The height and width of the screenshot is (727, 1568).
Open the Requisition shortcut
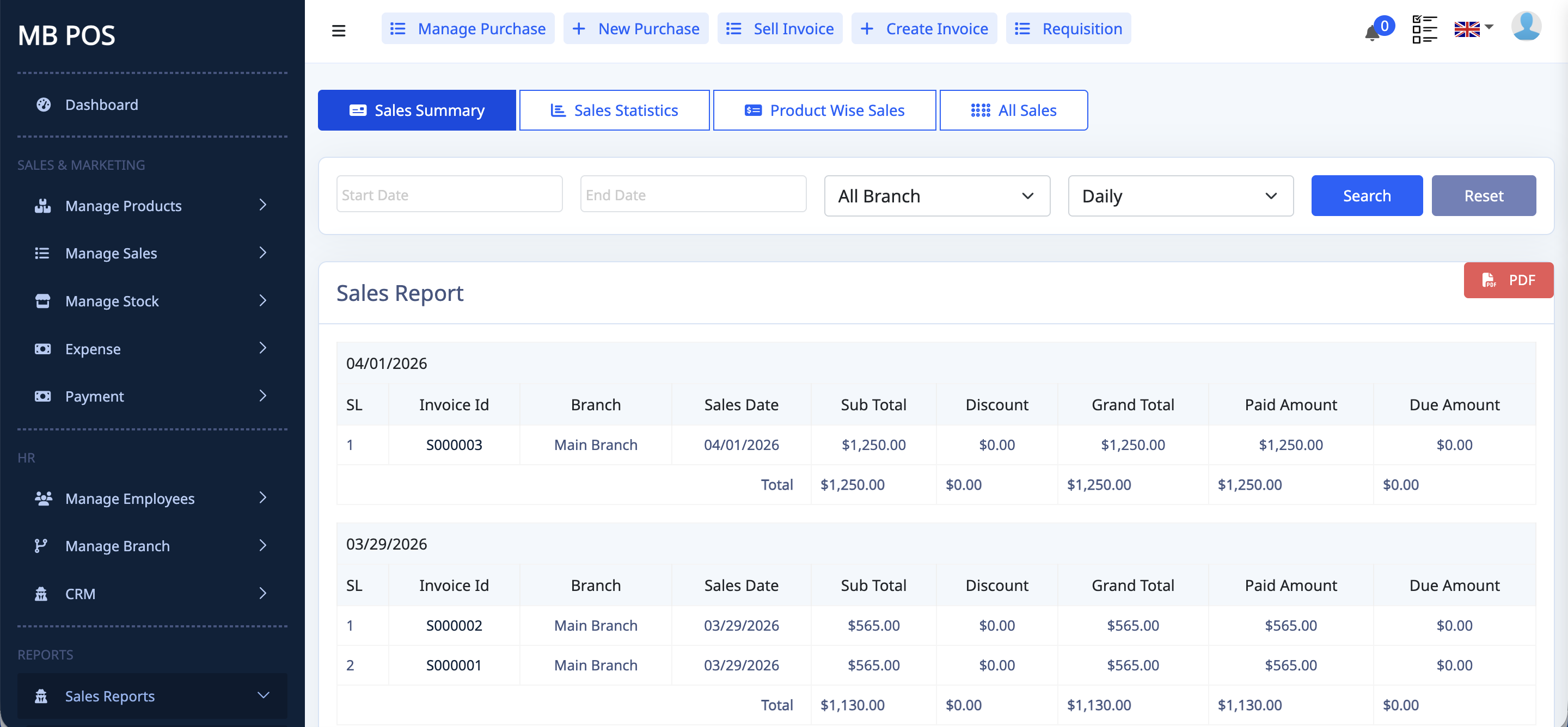[x=1068, y=29]
